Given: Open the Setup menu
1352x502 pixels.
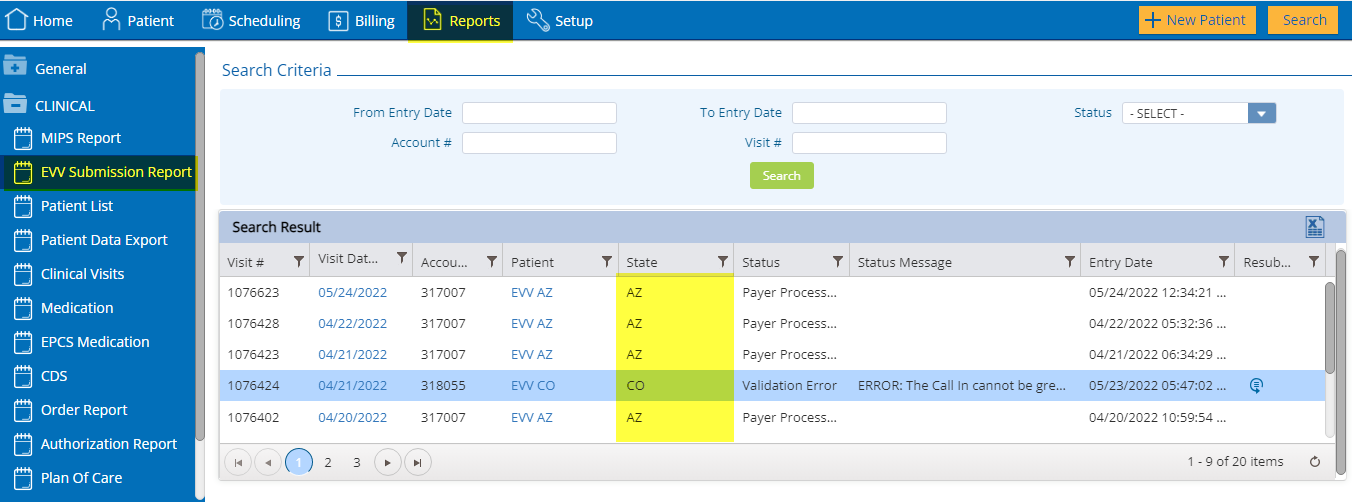Looking at the screenshot, I should [560, 20].
